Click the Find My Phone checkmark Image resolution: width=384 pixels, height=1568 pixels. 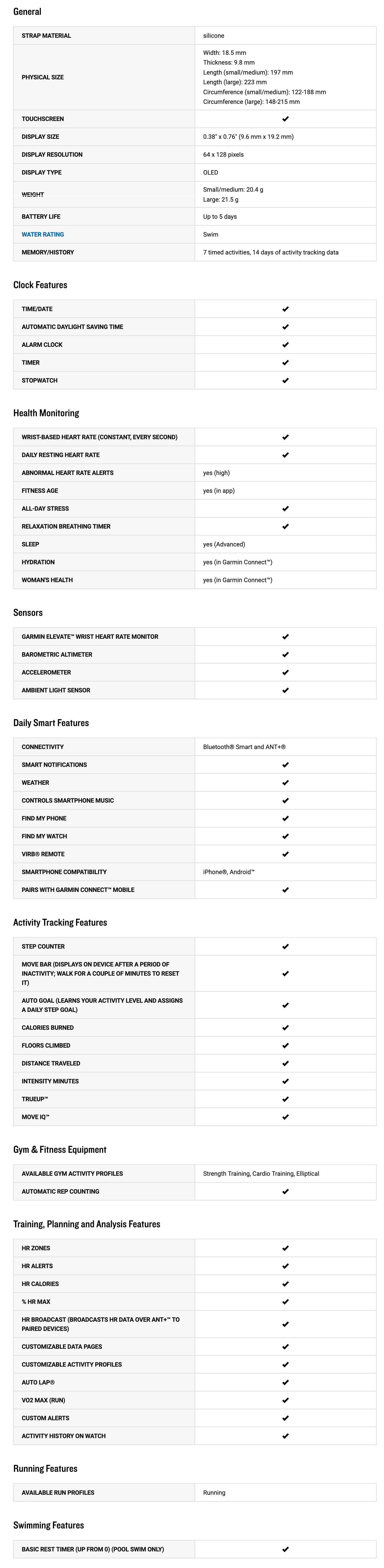[x=285, y=819]
